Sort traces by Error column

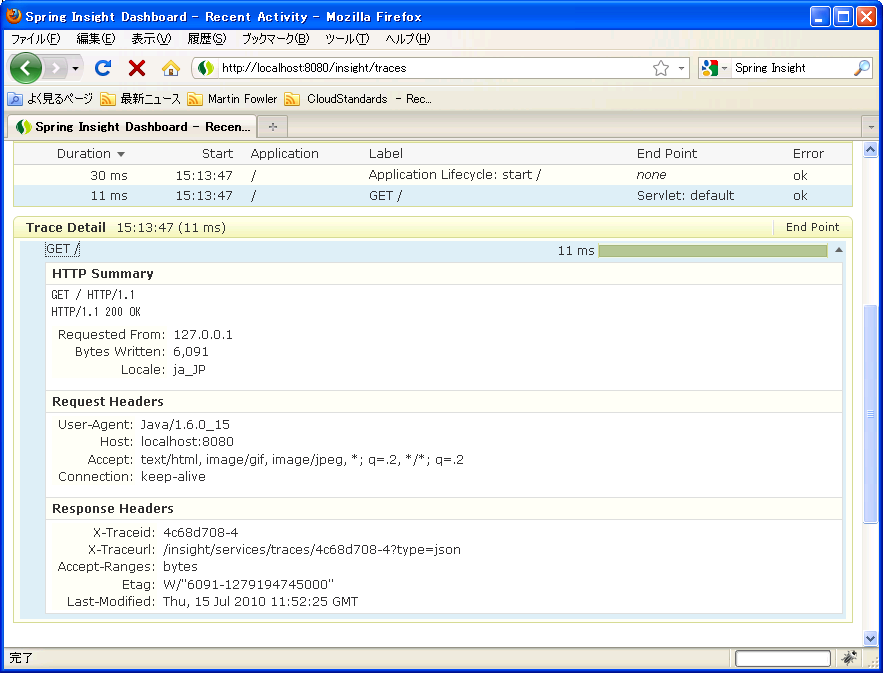coord(808,154)
